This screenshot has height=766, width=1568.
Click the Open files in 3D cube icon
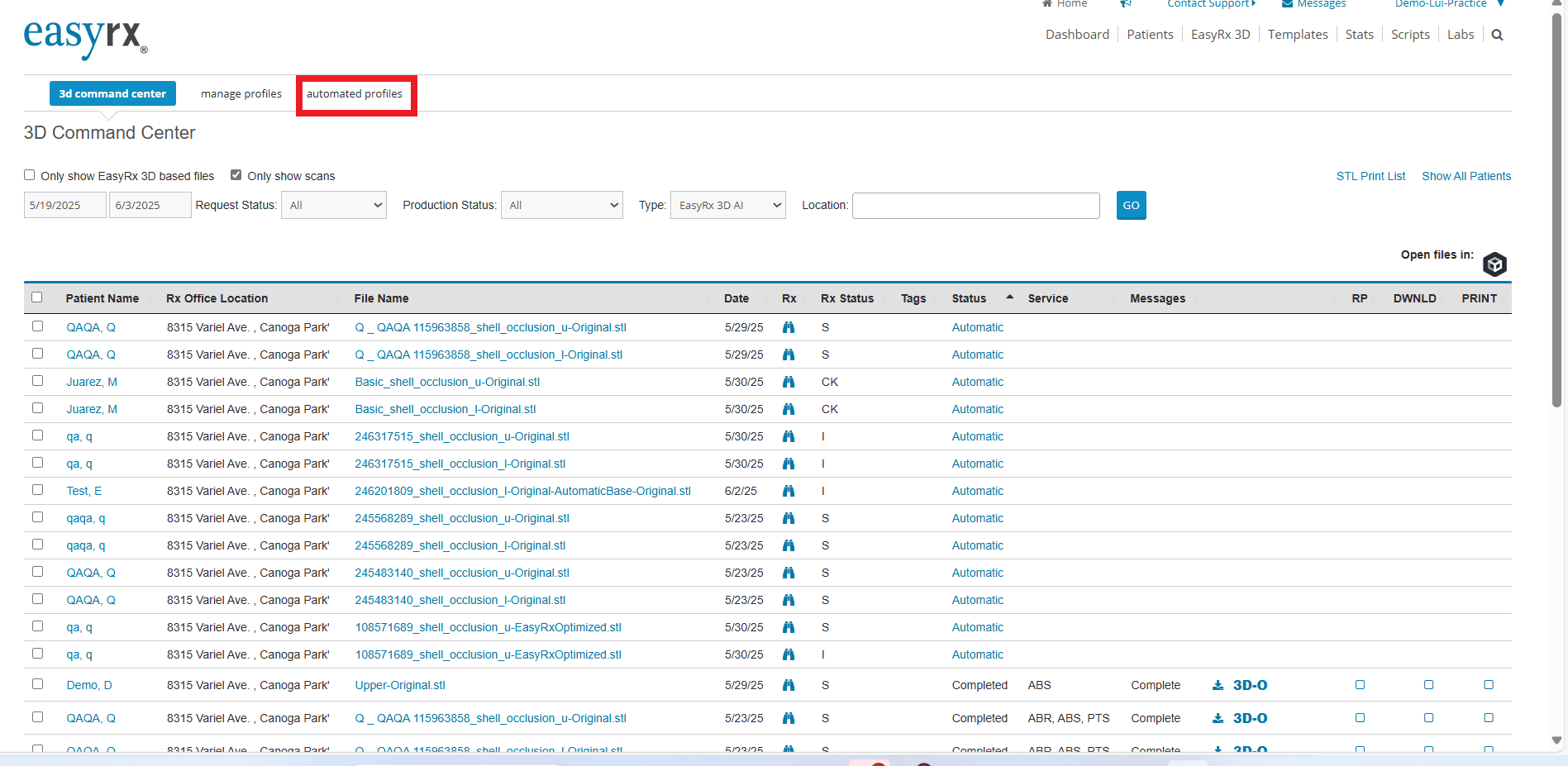1494,264
